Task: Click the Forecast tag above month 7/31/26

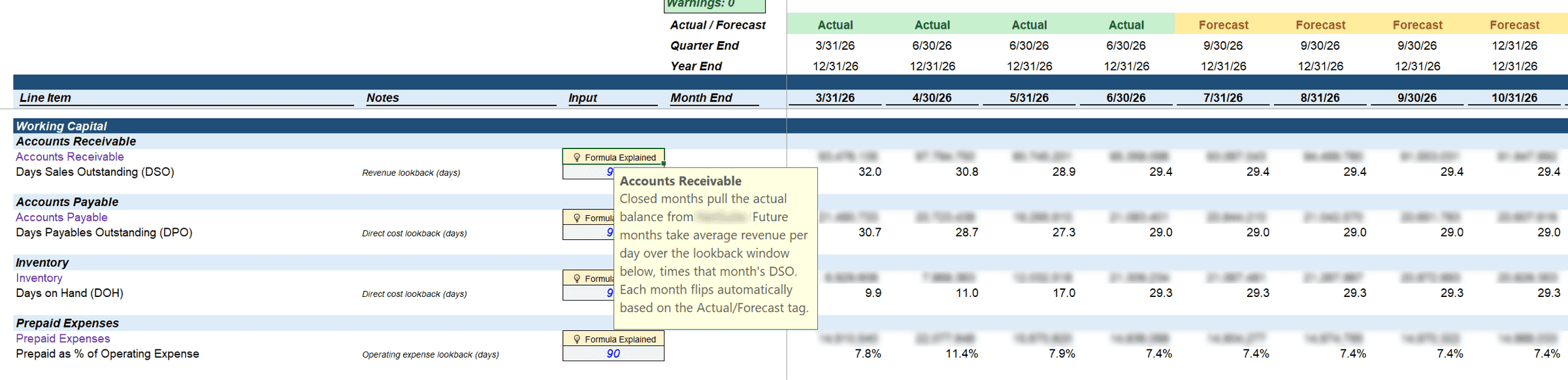Action: coord(1223,25)
